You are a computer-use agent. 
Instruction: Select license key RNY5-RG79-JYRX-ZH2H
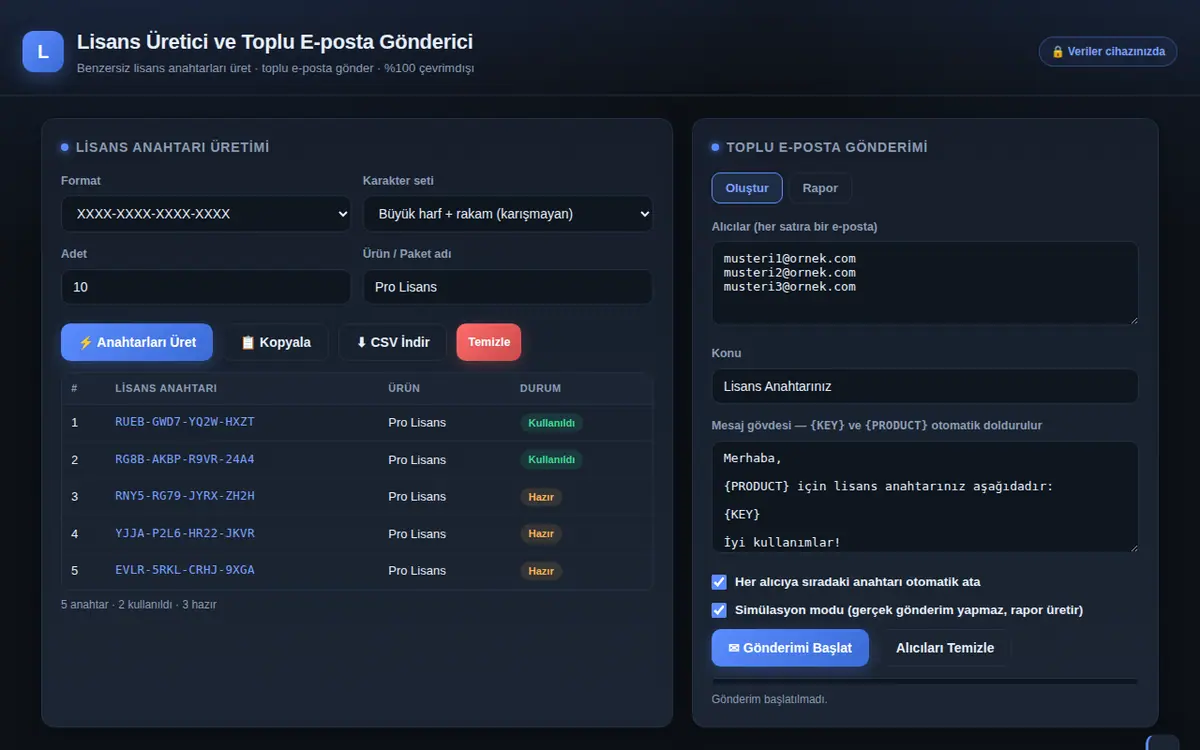(185, 496)
